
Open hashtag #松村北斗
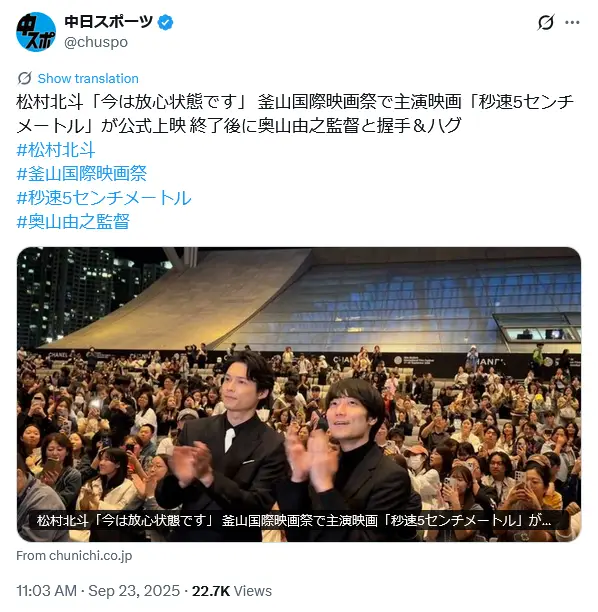click(56, 150)
